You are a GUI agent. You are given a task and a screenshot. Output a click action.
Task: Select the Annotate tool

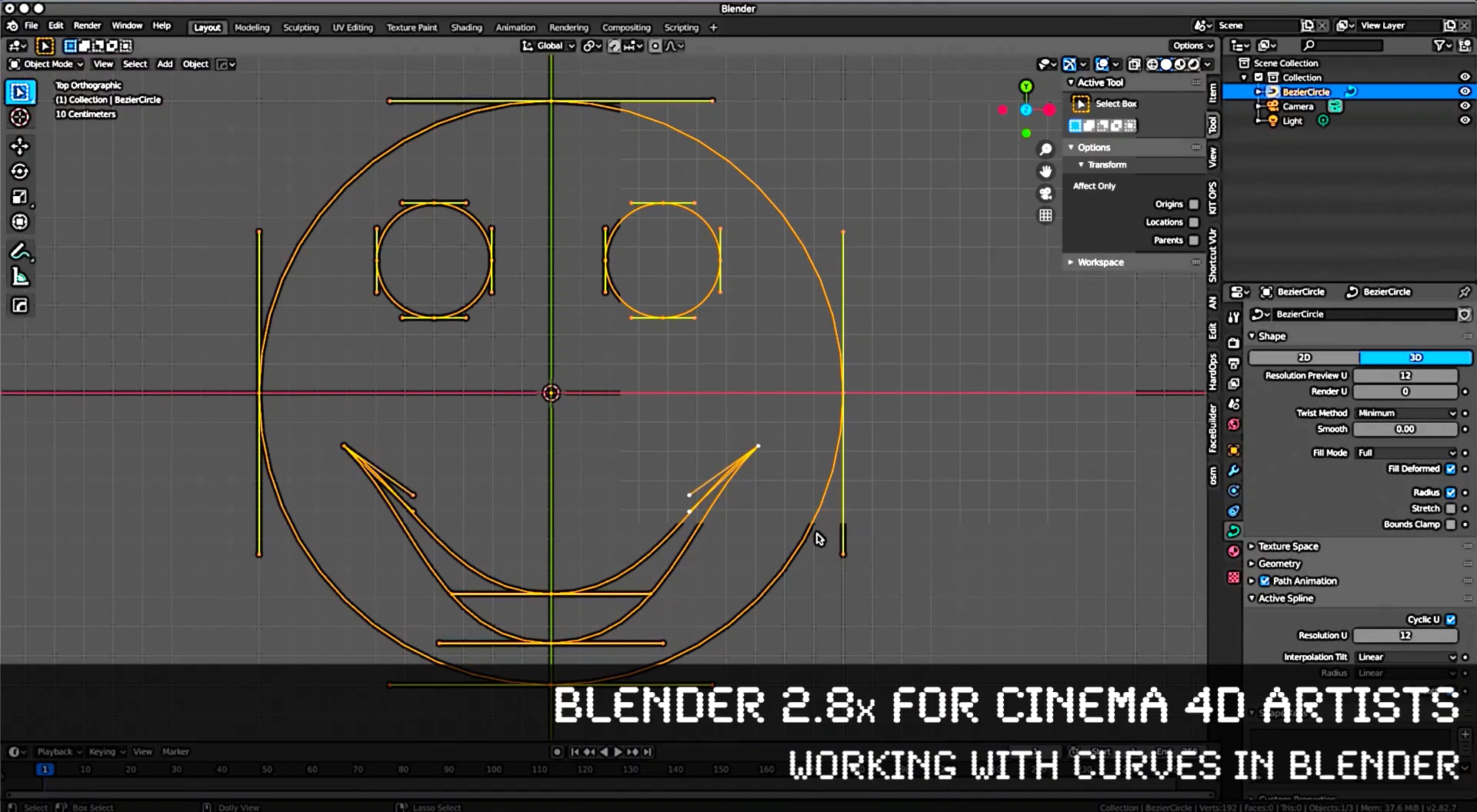(x=21, y=251)
